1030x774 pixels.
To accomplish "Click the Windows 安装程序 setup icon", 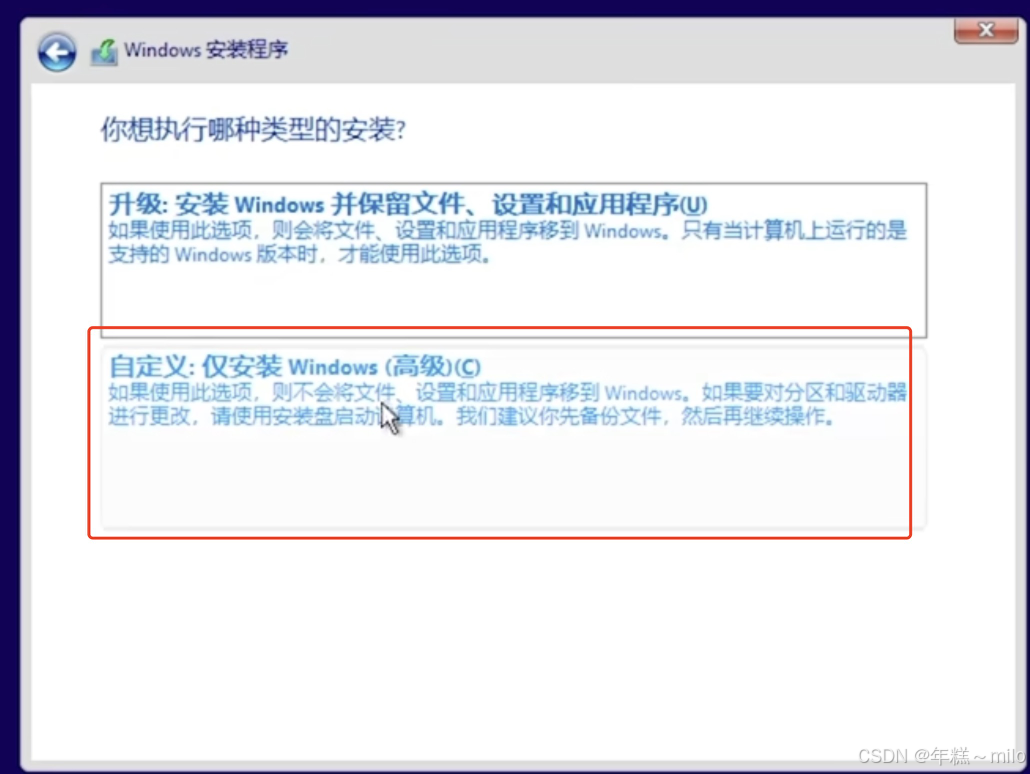I will (x=104, y=52).
